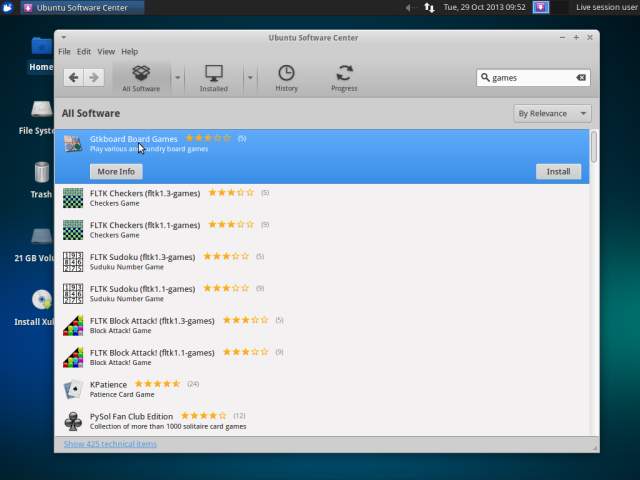The image size is (640, 480).
Task: Select the KPatience card game icon
Action: (x=73, y=388)
